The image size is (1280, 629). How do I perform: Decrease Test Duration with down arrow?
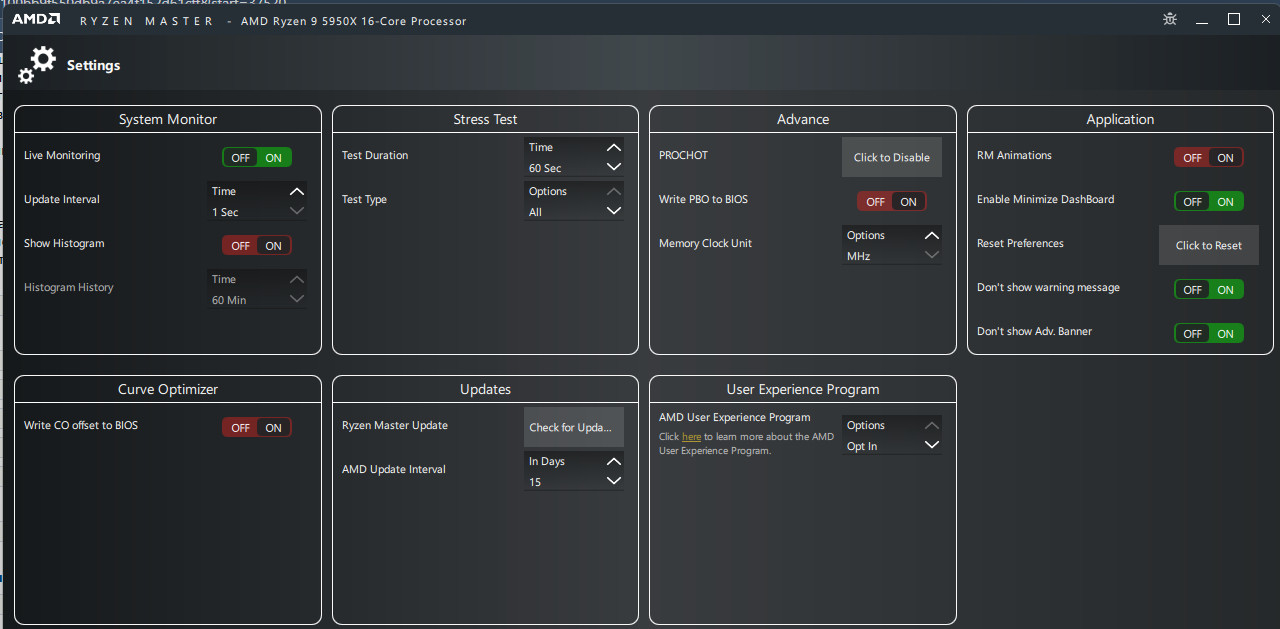[614, 167]
